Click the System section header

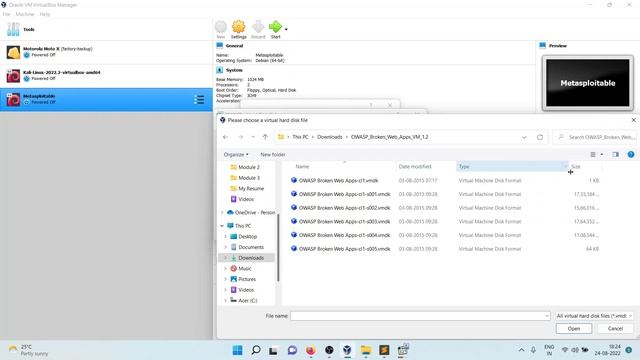[x=234, y=70]
